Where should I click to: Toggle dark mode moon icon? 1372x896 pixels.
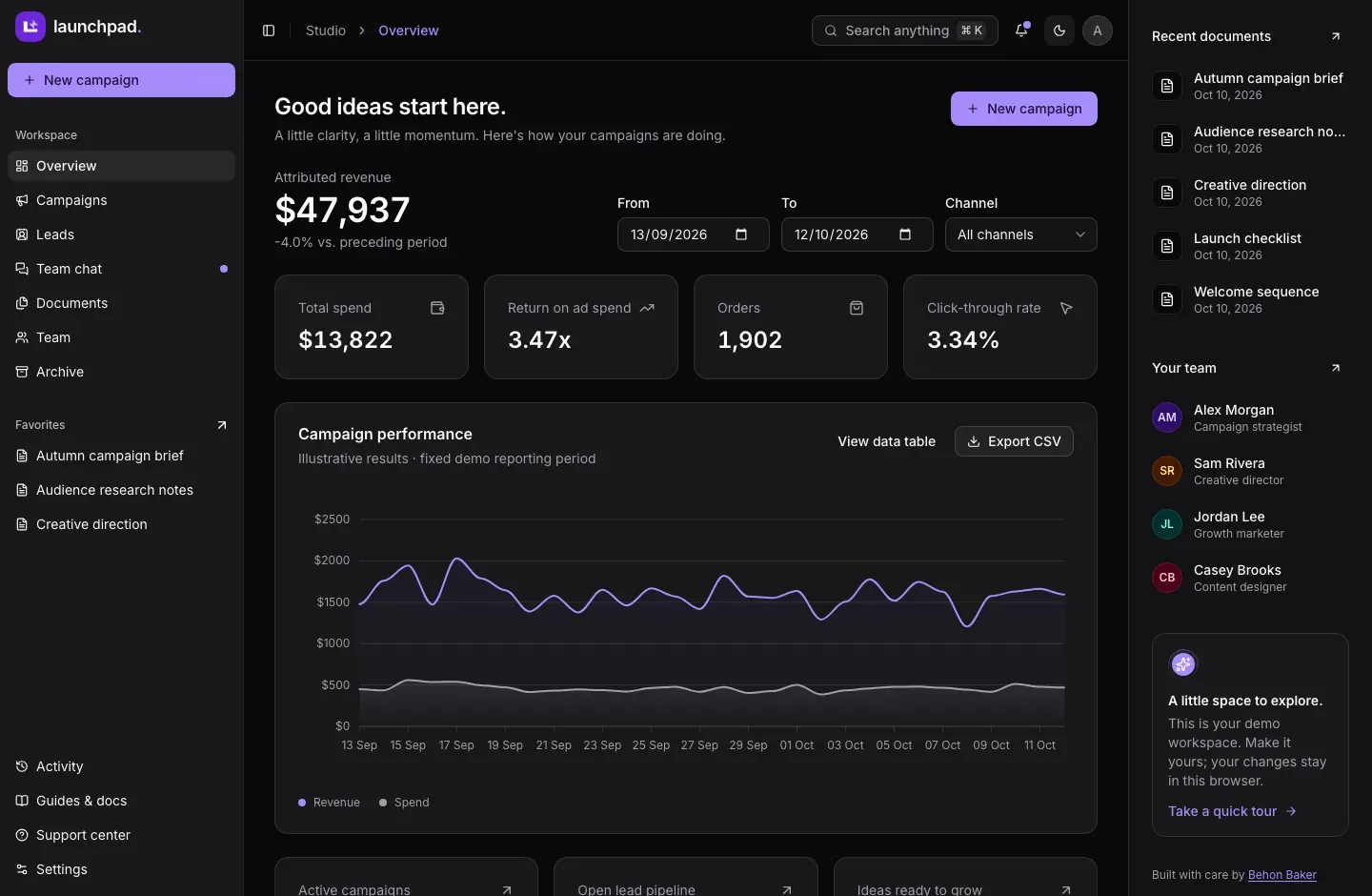click(x=1059, y=31)
